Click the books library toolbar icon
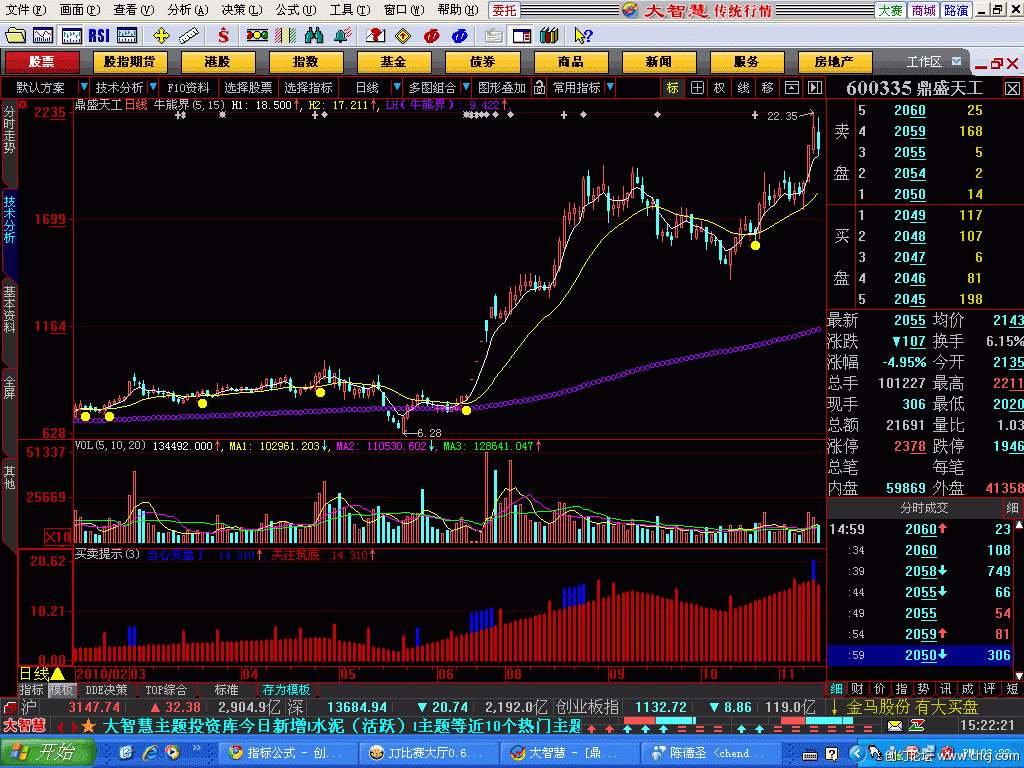 (x=549, y=35)
